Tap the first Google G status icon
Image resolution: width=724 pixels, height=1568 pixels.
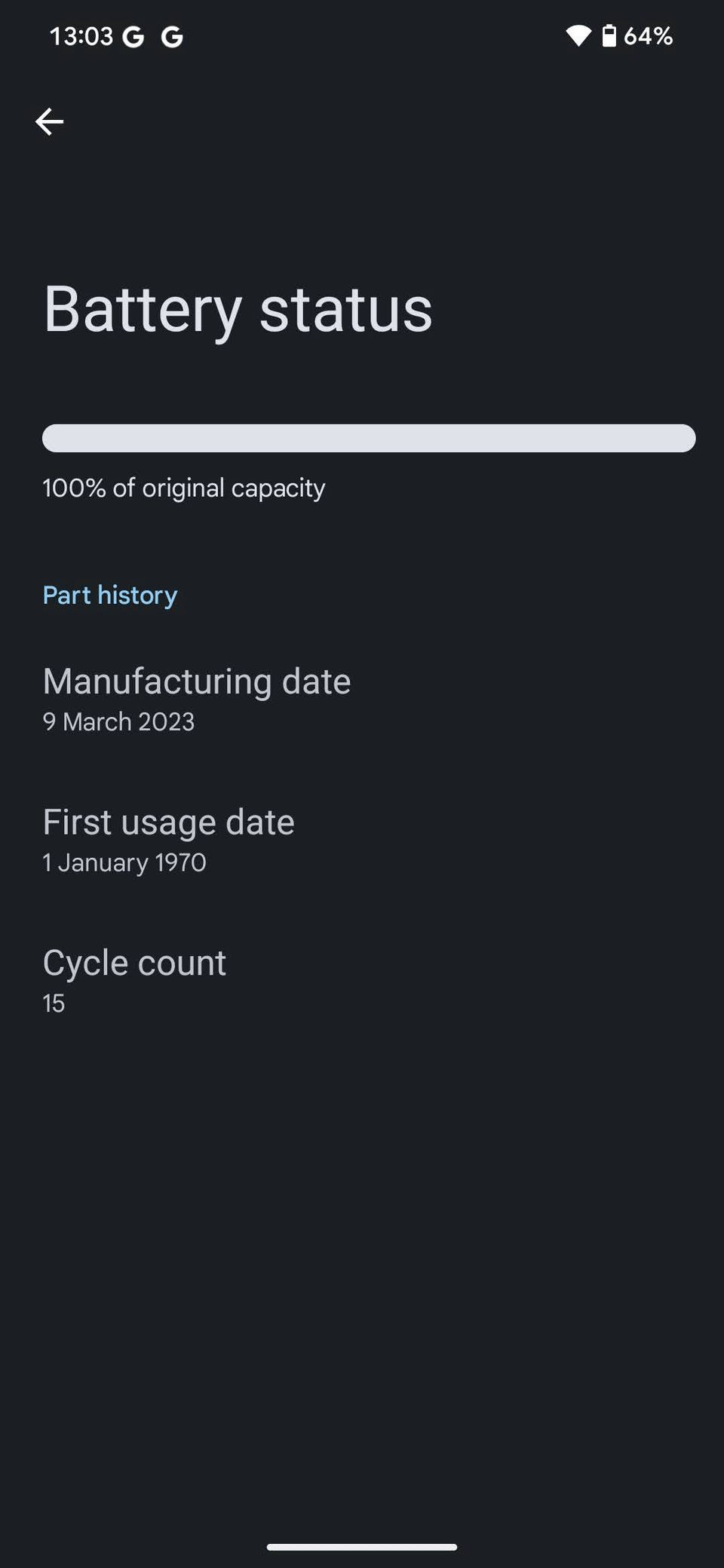[x=133, y=37]
